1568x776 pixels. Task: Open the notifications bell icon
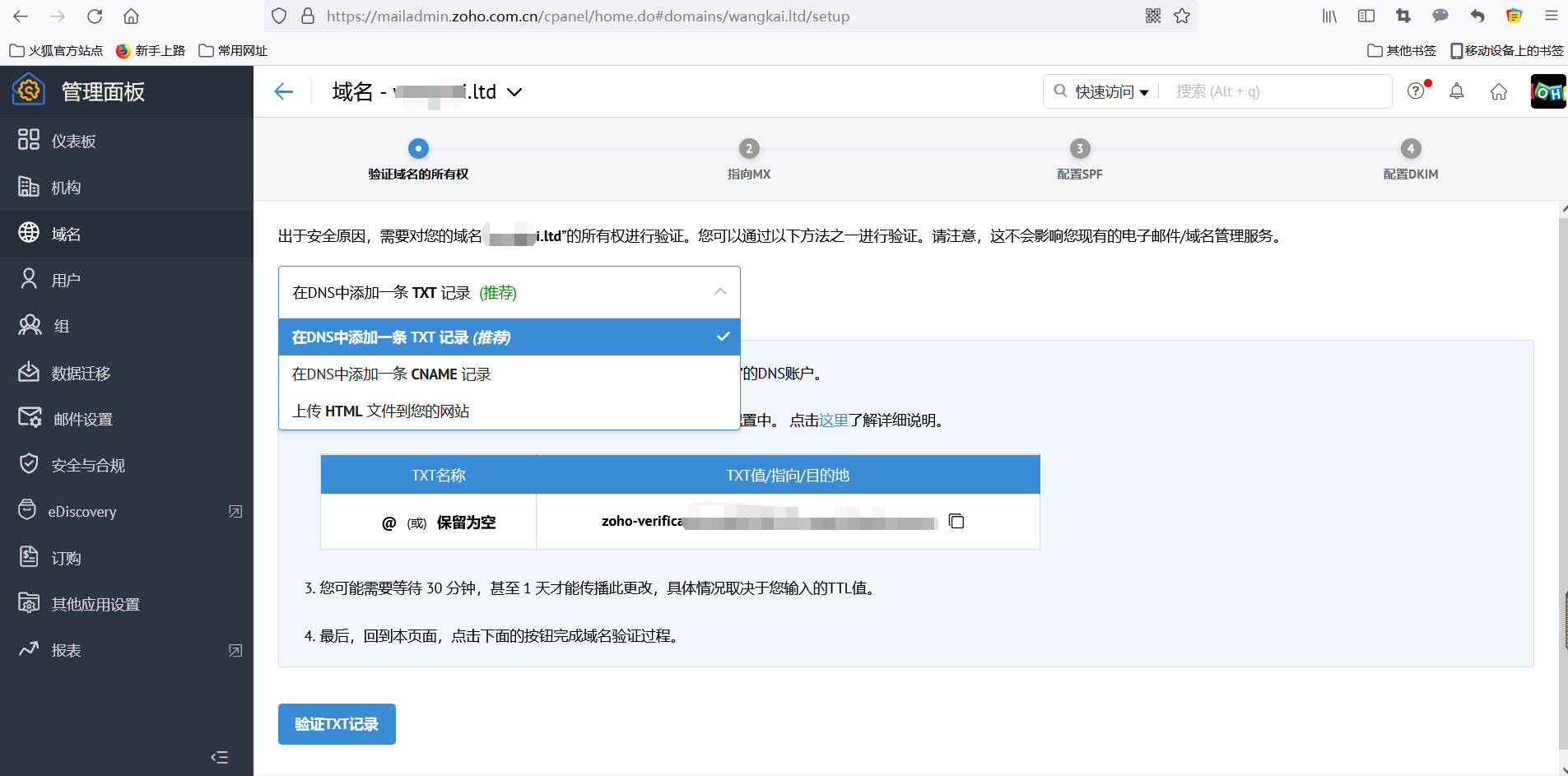click(x=1456, y=91)
